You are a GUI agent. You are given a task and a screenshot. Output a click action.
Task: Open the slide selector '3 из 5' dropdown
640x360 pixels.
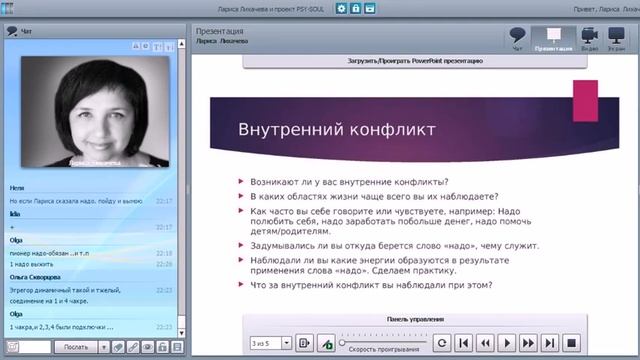point(287,343)
